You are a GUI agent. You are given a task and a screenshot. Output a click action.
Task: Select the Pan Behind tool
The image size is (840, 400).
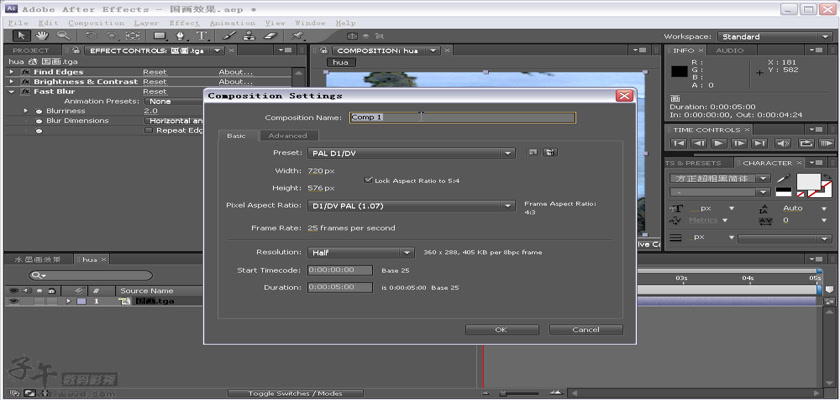(x=132, y=36)
